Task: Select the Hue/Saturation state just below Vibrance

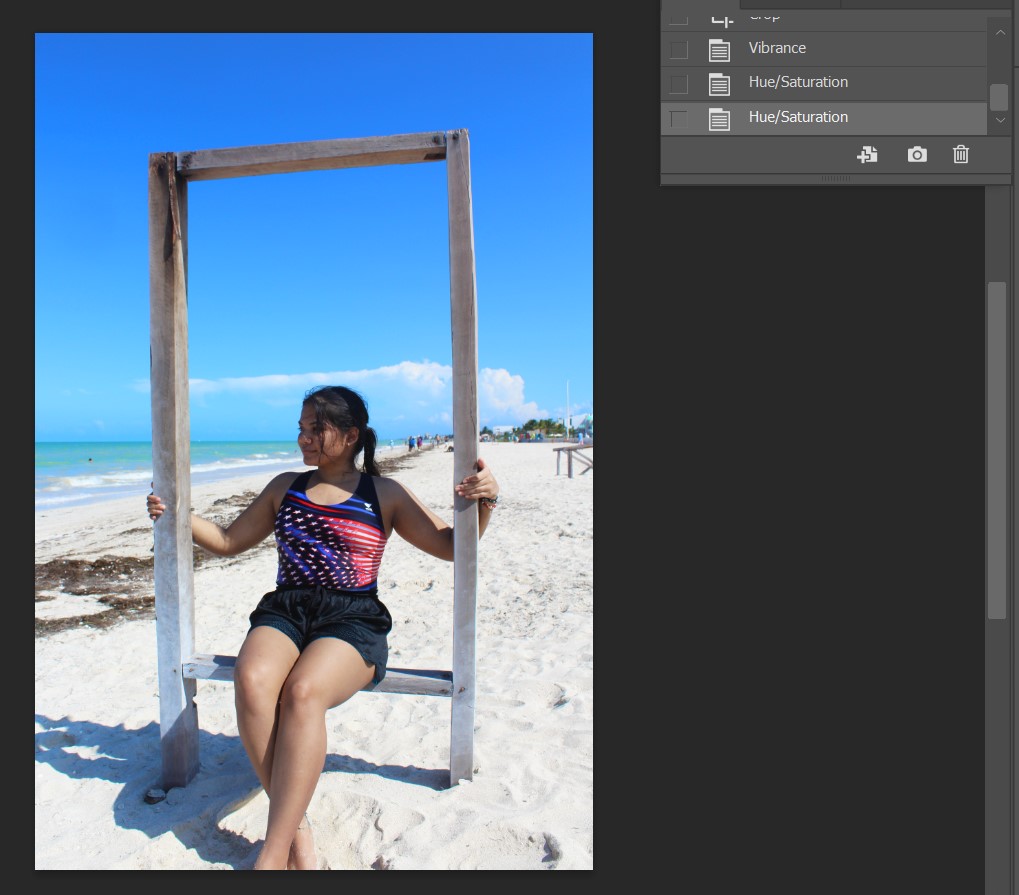Action: point(798,82)
